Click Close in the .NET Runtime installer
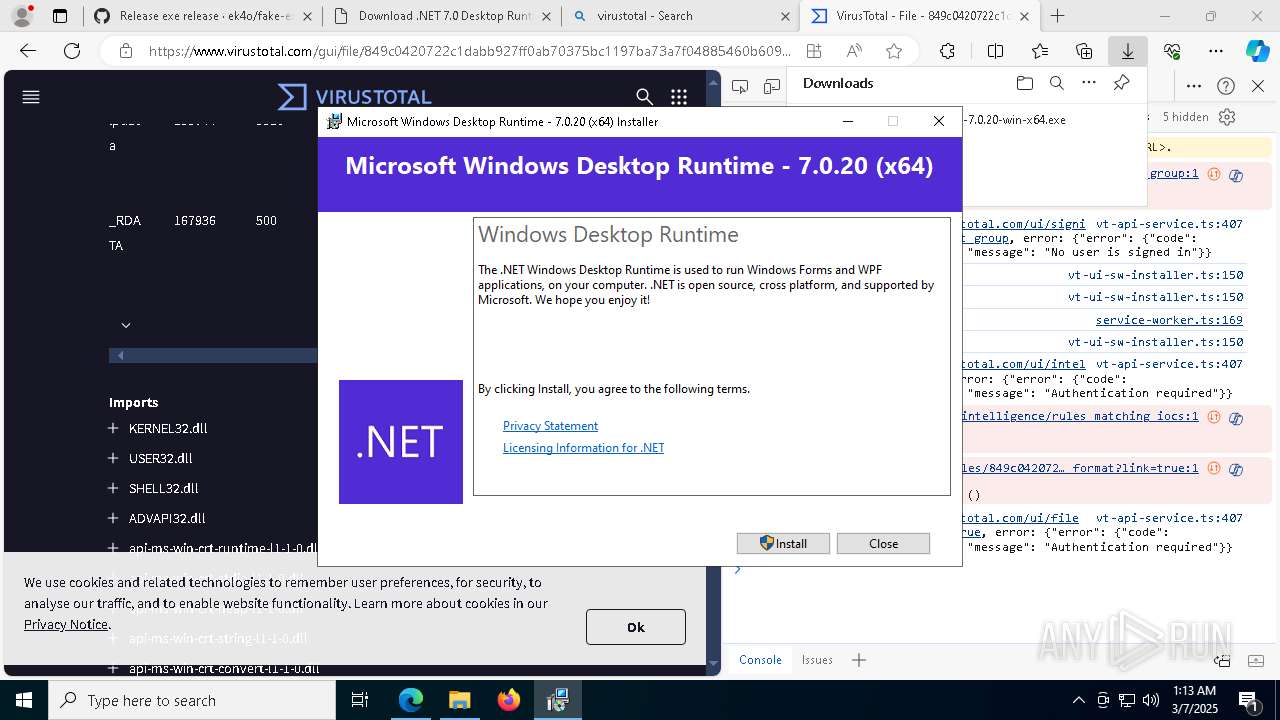 point(883,543)
